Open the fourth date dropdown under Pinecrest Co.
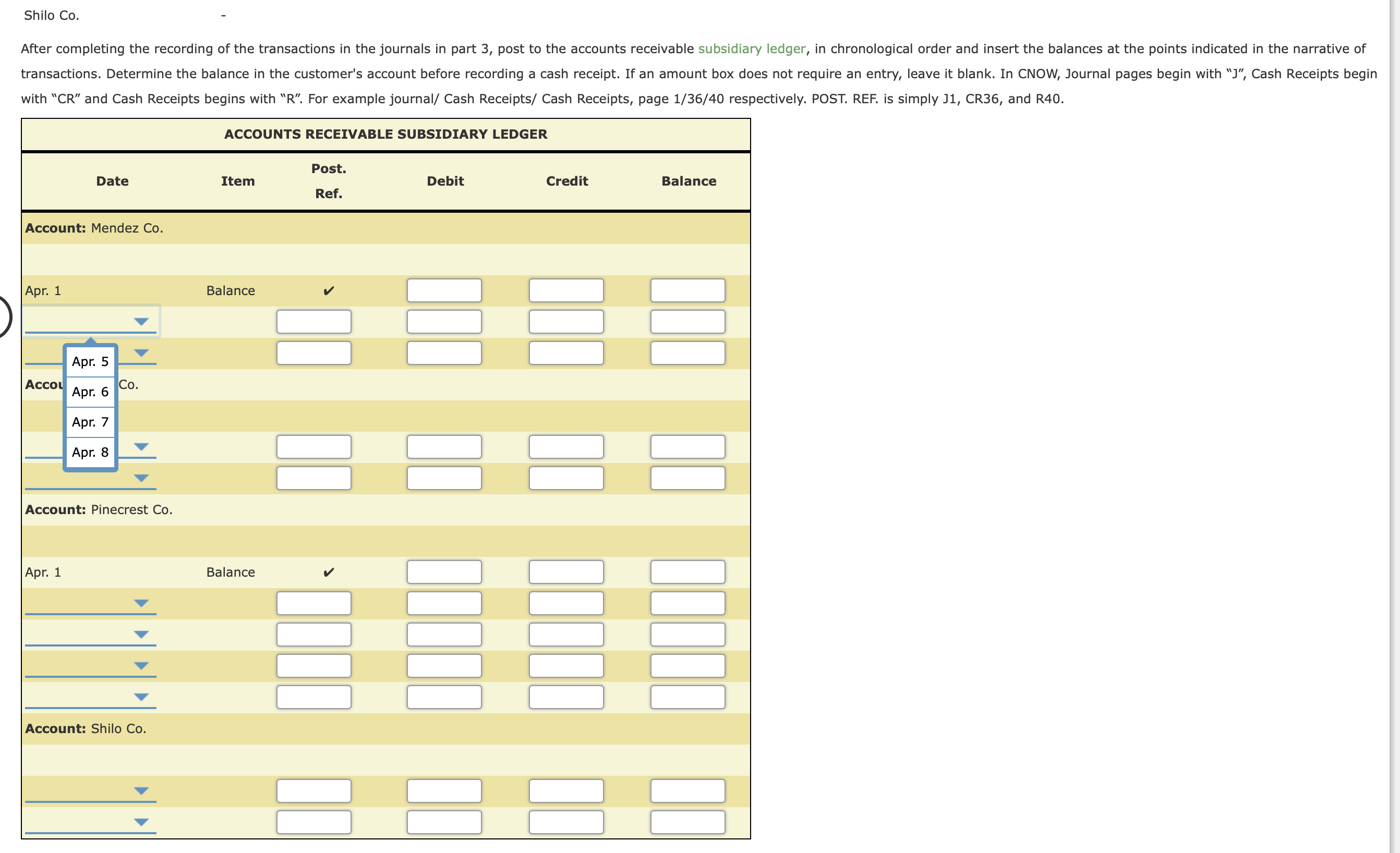1400x853 pixels. (141, 697)
